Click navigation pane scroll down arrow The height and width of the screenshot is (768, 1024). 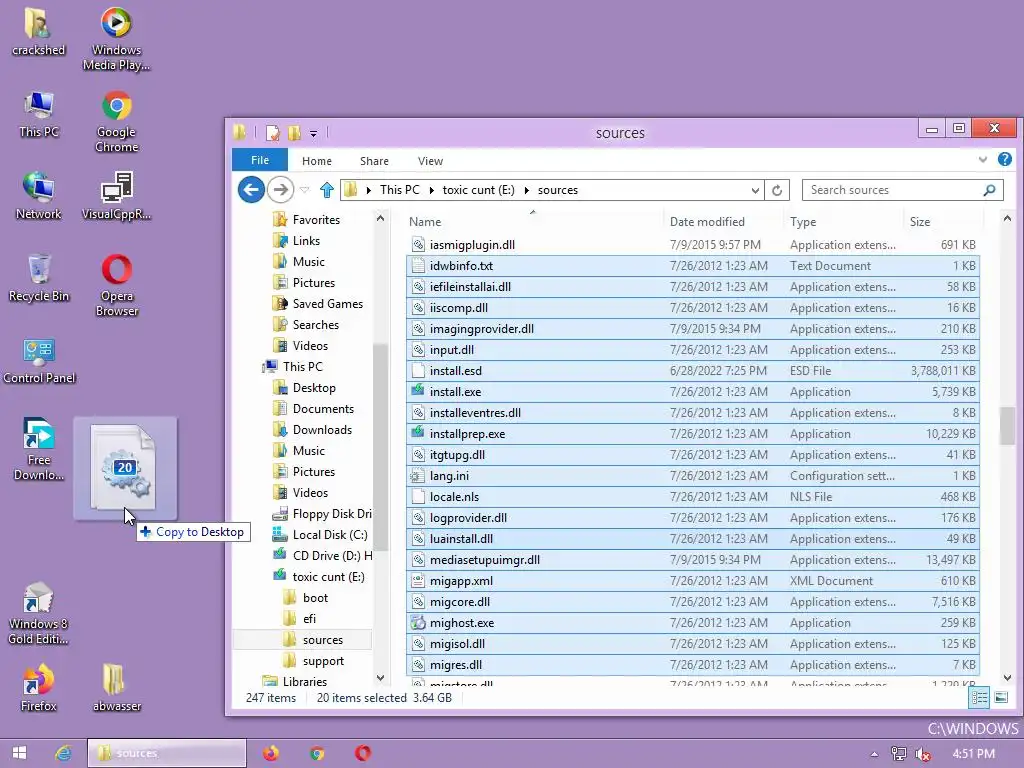(380, 678)
